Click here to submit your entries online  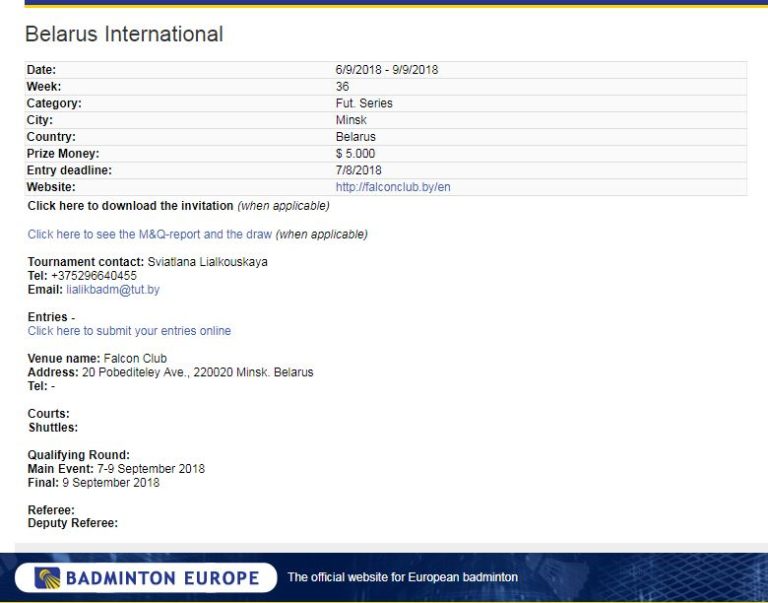point(129,331)
